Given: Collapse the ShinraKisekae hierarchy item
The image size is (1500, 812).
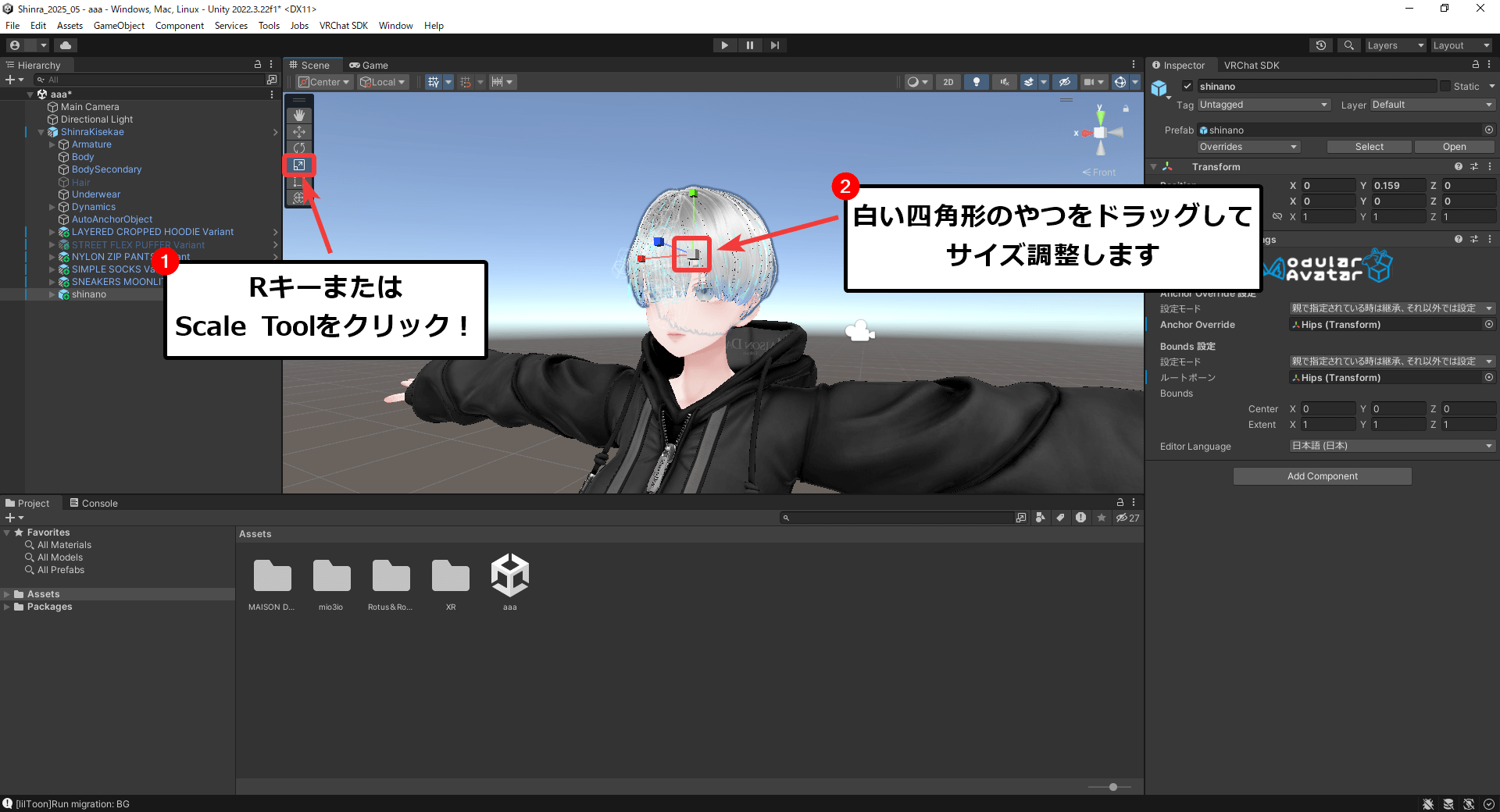Looking at the screenshot, I should [41, 132].
